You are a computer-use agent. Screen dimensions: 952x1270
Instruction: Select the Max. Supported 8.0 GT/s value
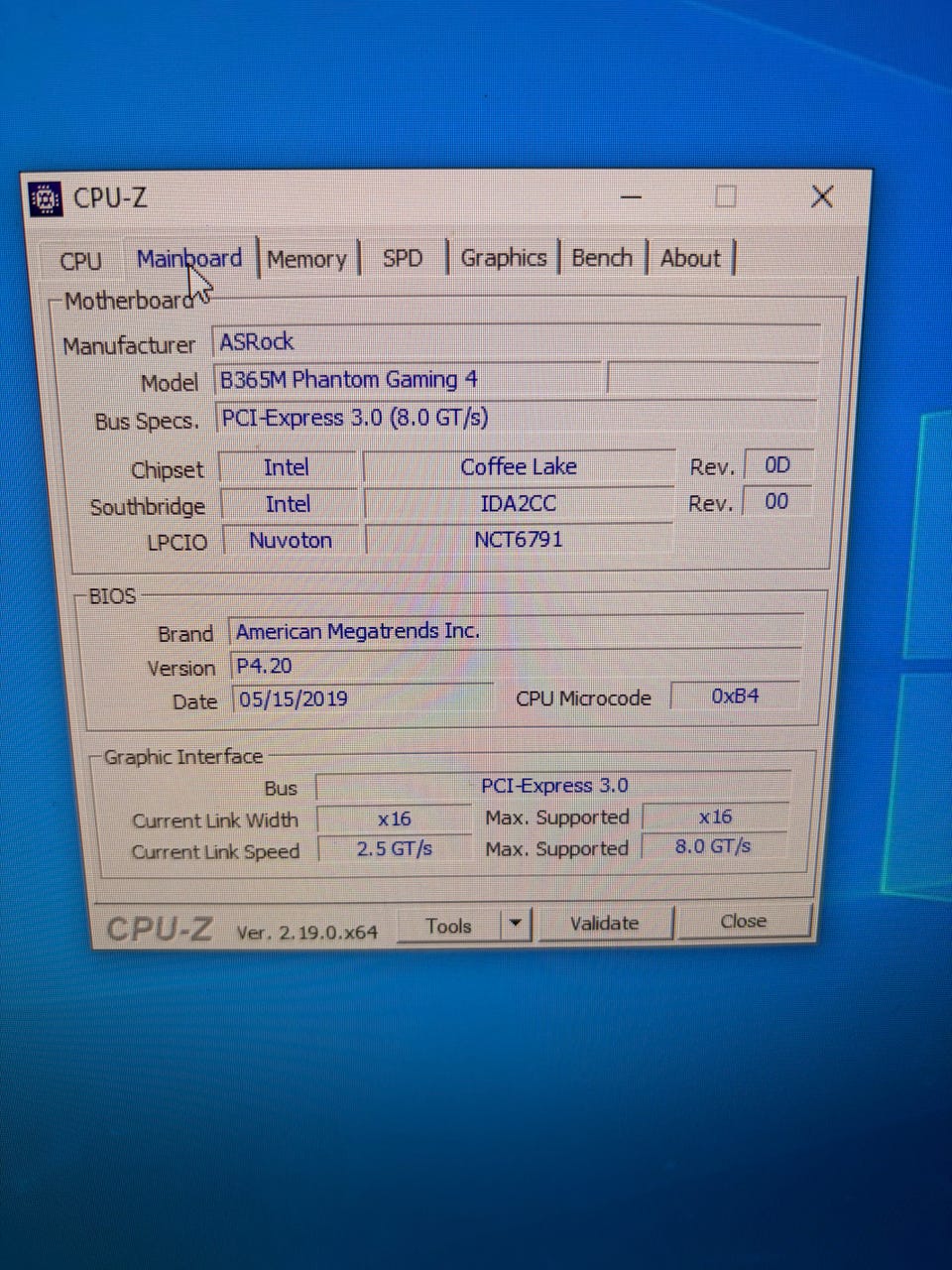(713, 846)
